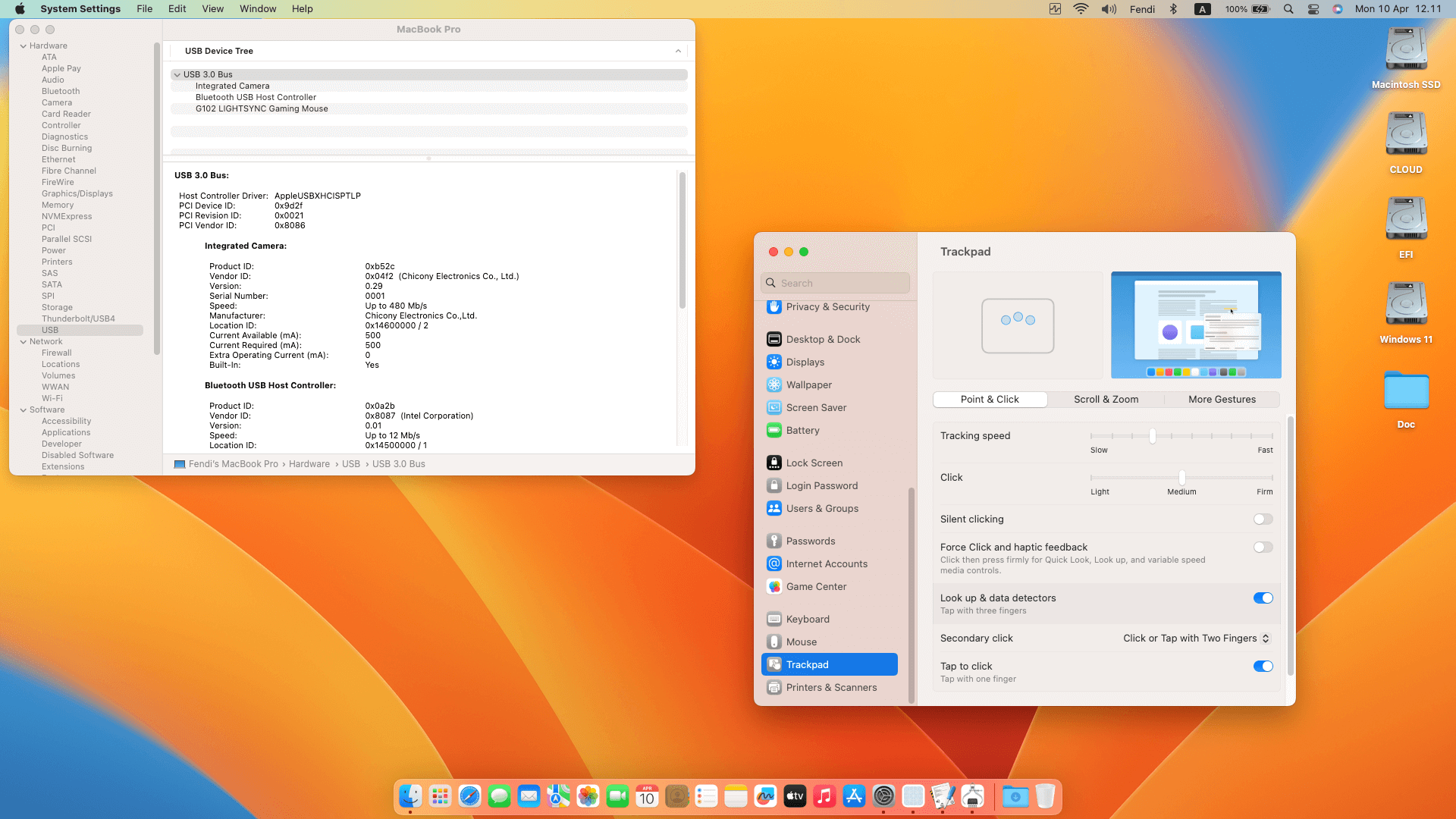This screenshot has width=1456, height=819.
Task: Open Desktop & Dock settings
Action: point(830,339)
